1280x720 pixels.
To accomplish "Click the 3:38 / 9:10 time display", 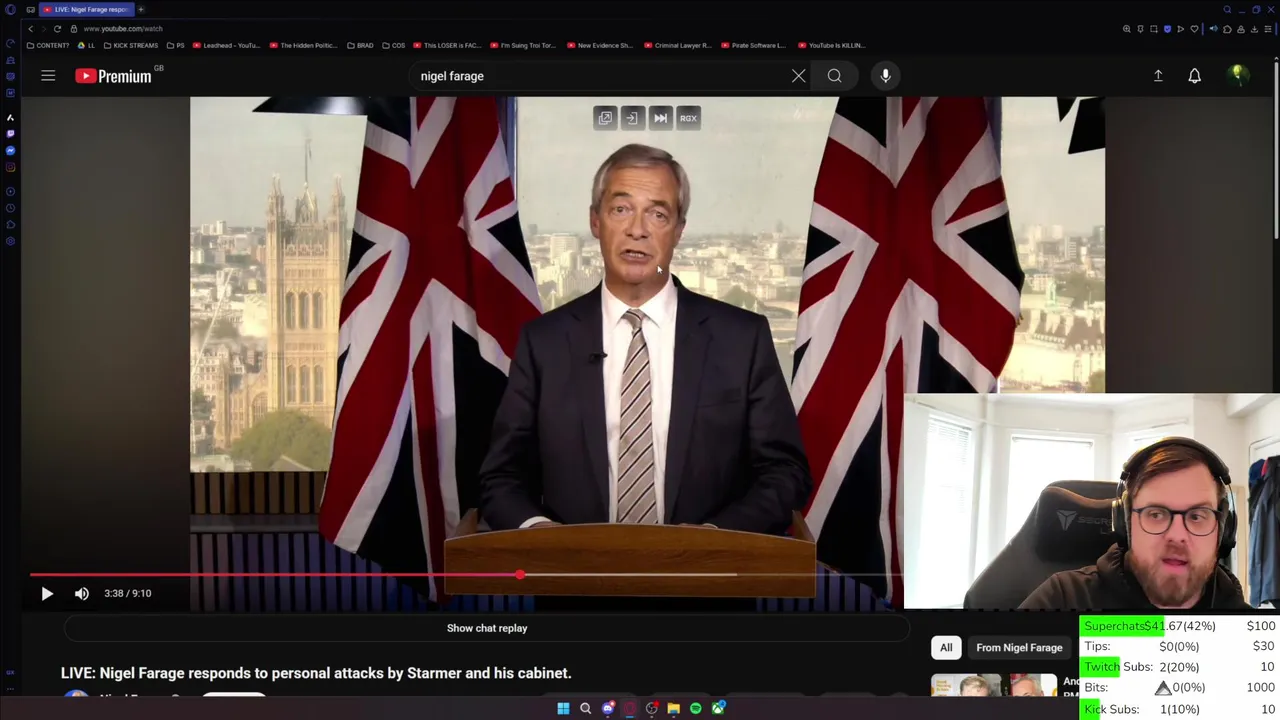I will pos(128,593).
